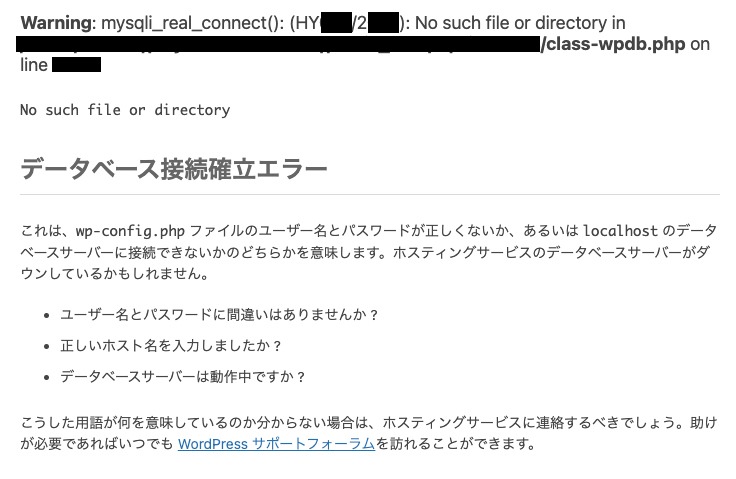Screen dimensions: 736x479
Task: Click the データベースサーバーは動作中ですか bullet item
Action: tap(183, 377)
